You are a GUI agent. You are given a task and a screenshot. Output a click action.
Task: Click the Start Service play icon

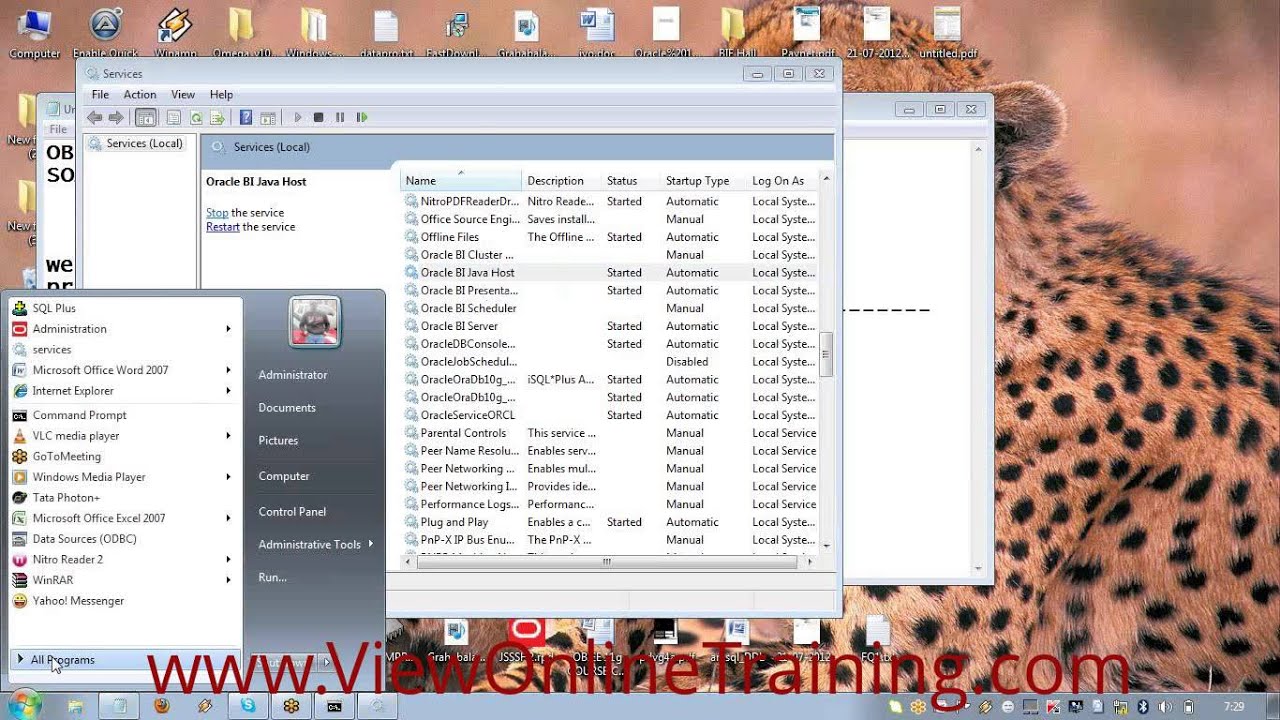pyautogui.click(x=297, y=118)
